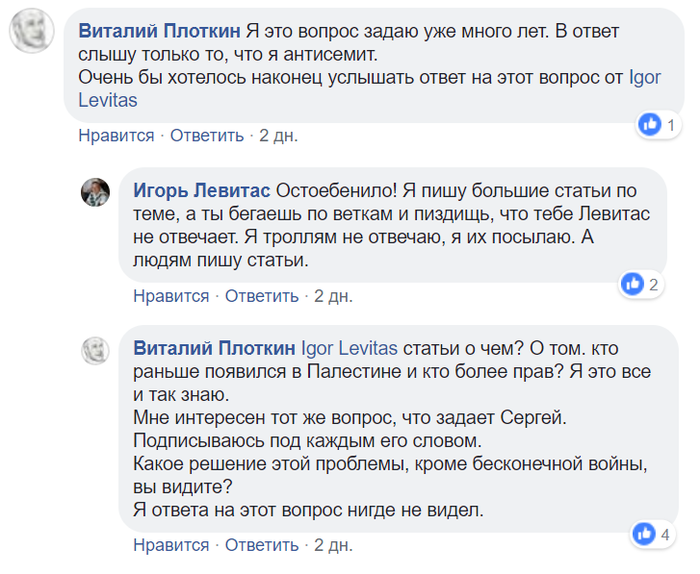This screenshot has width=700, height=574.
Task: Click Ответить under the first comment
Action: (x=207, y=136)
